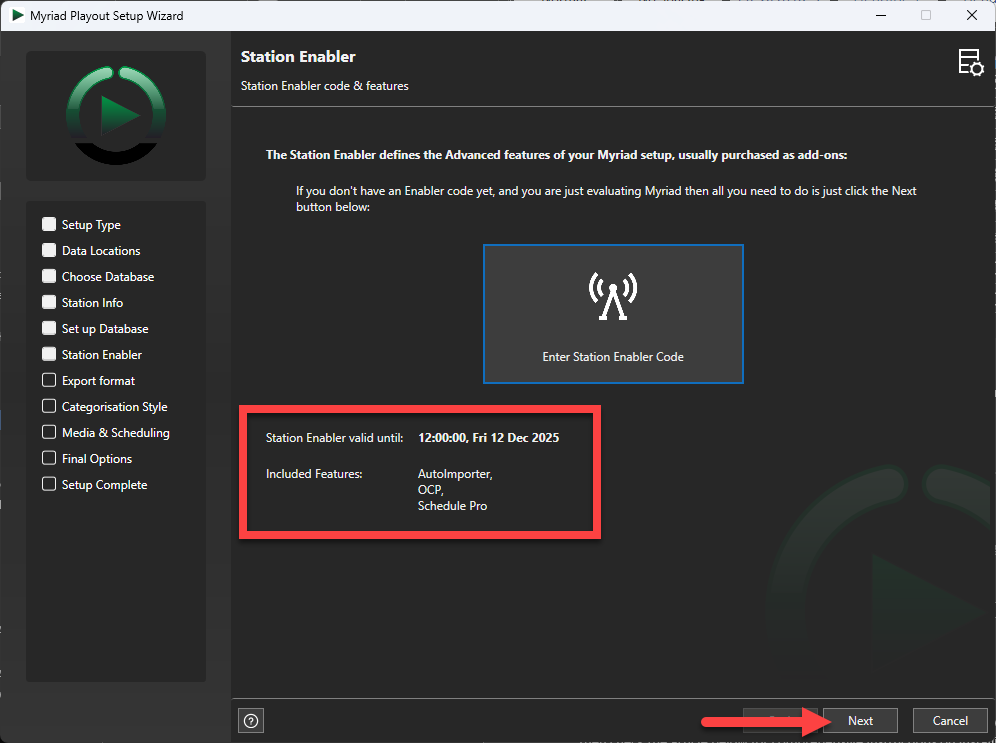Toggle the Data Locations step checkbox
The image size is (996, 743).
(x=49, y=250)
